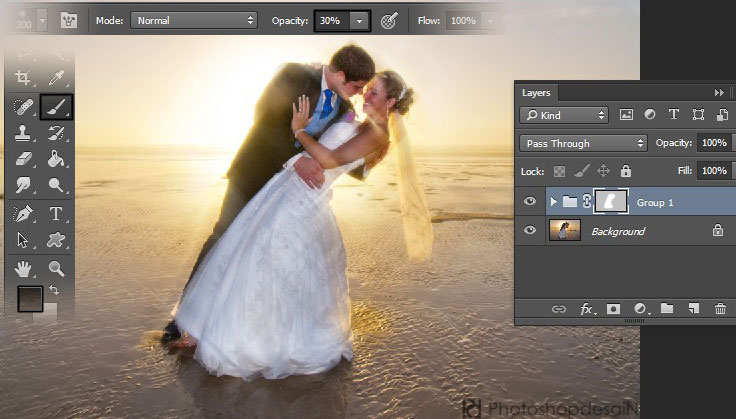Select the Horizontal Type tool

click(x=56, y=213)
